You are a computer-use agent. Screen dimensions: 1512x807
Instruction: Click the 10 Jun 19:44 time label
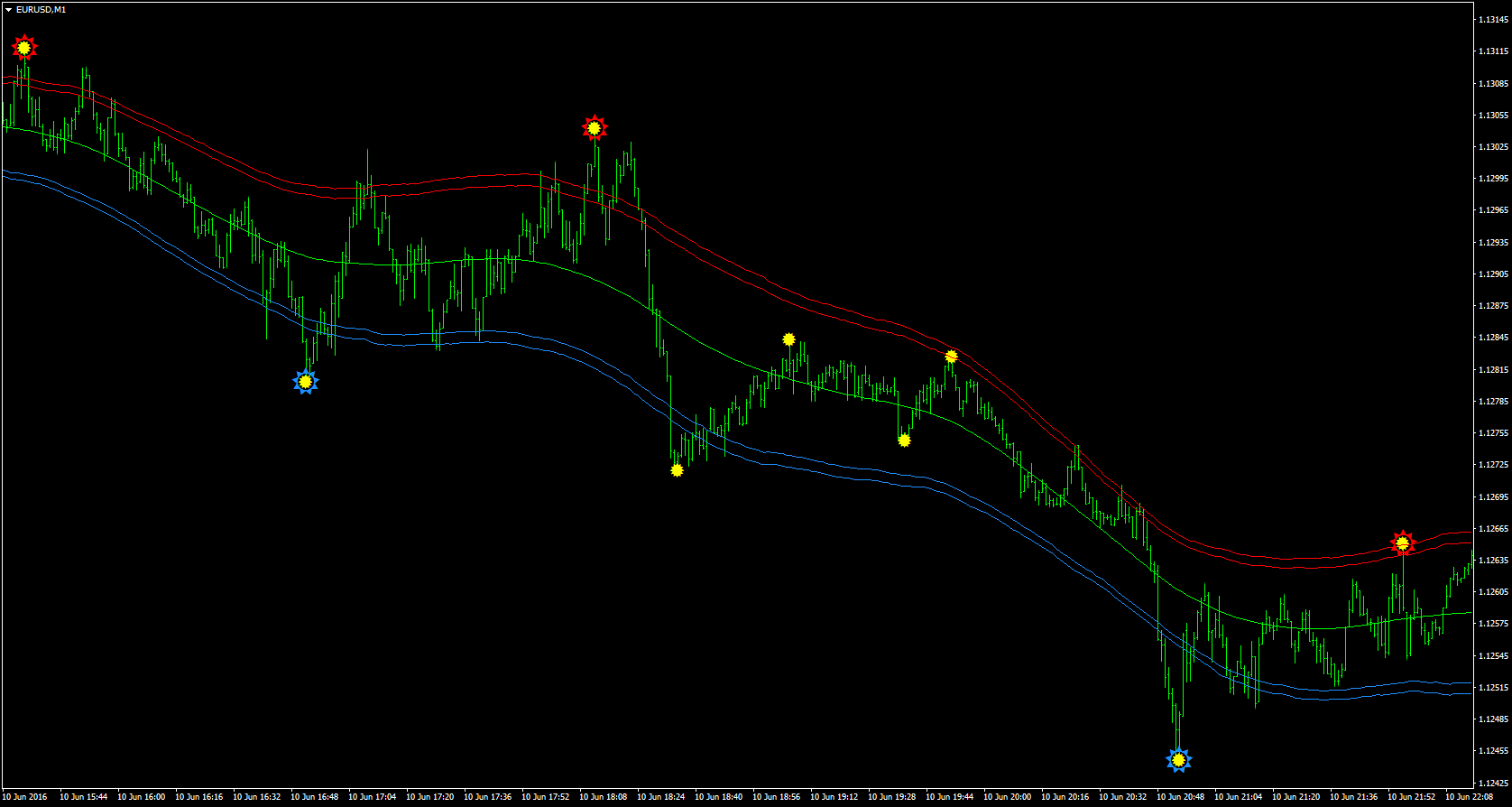pos(950,797)
